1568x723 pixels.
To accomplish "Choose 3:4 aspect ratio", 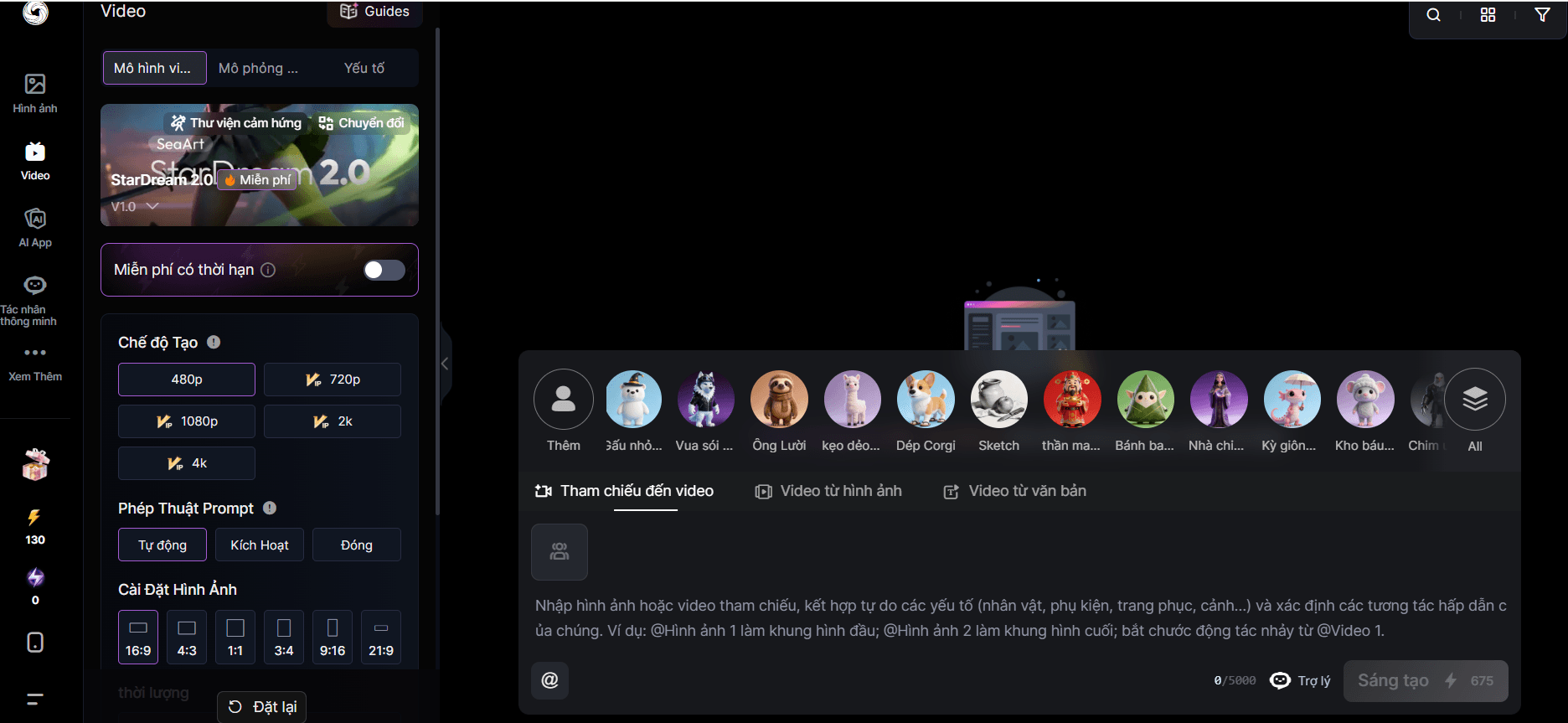I will click(x=284, y=638).
